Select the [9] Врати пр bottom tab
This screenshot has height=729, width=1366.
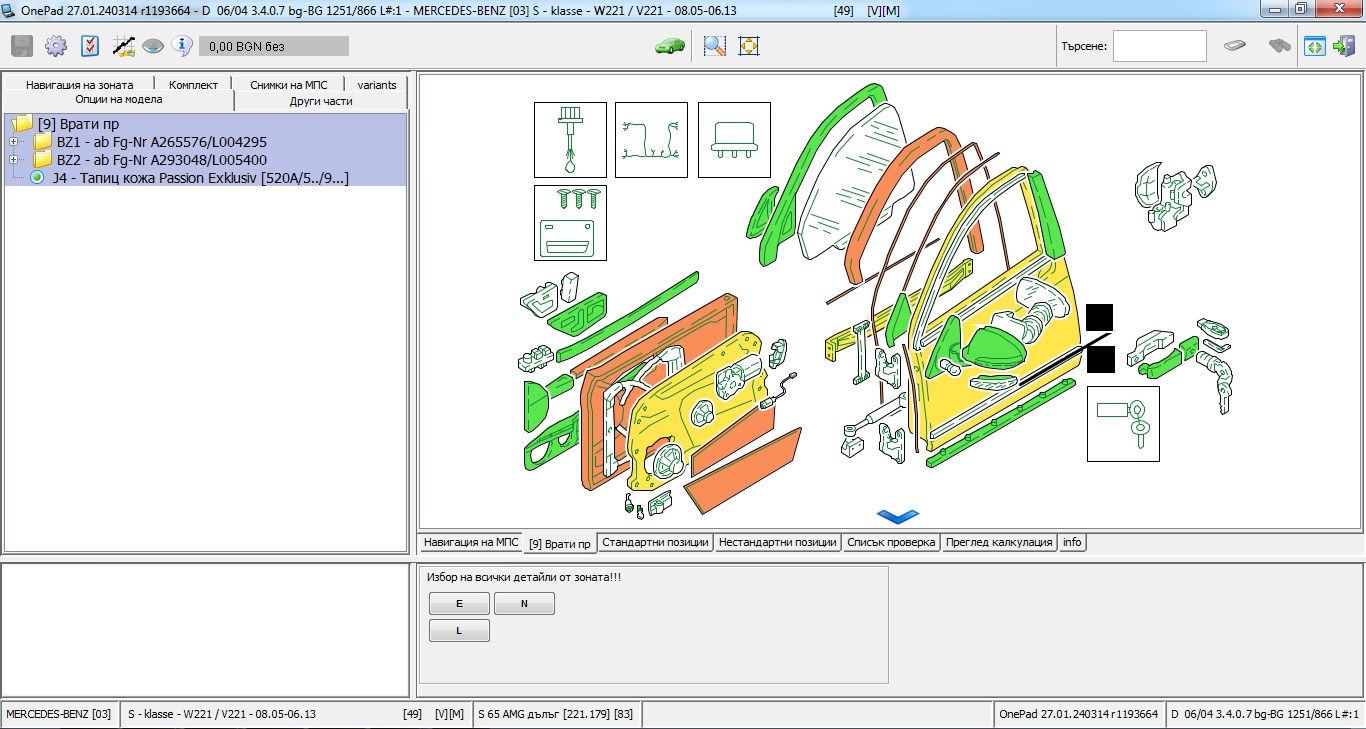click(x=560, y=543)
